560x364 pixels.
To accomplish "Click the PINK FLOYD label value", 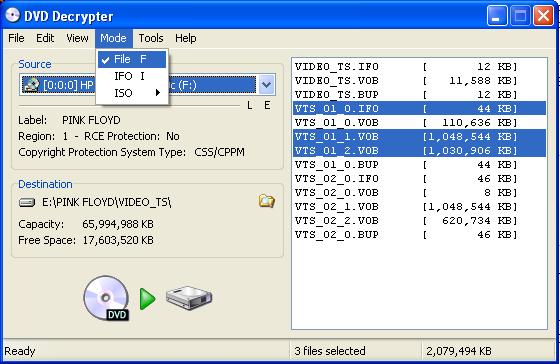I will 91,120.
